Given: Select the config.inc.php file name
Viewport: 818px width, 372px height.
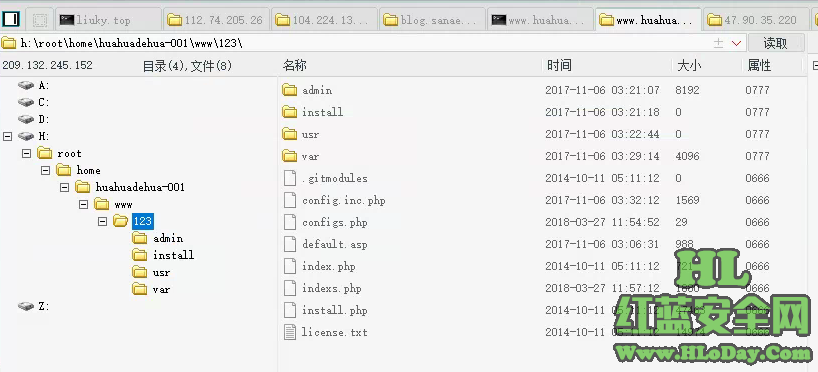Looking at the screenshot, I should (344, 200).
